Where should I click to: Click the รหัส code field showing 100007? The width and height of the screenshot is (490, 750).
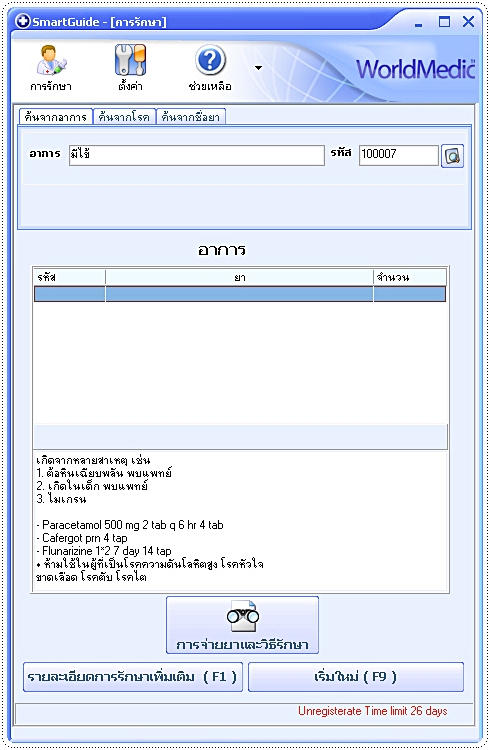click(x=399, y=155)
